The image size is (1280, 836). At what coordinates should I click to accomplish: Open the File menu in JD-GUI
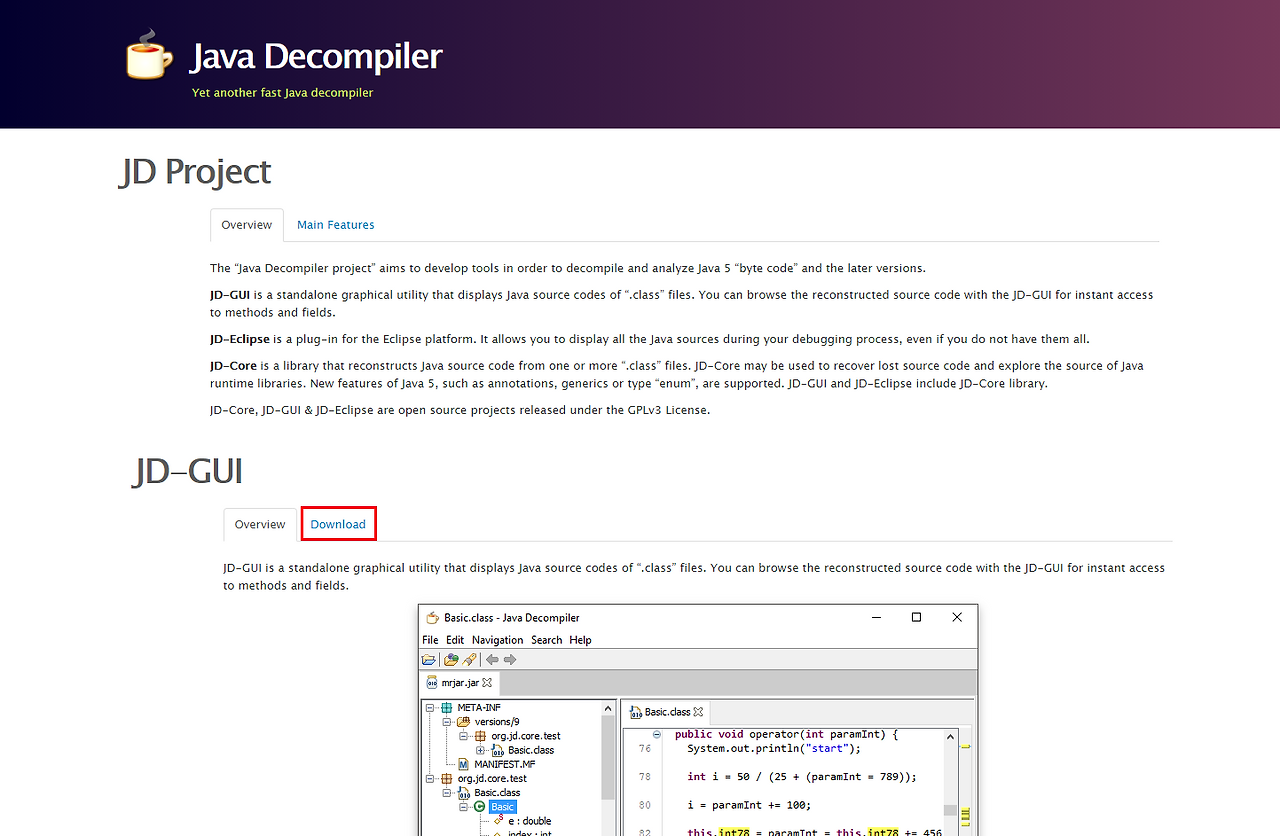[430, 640]
